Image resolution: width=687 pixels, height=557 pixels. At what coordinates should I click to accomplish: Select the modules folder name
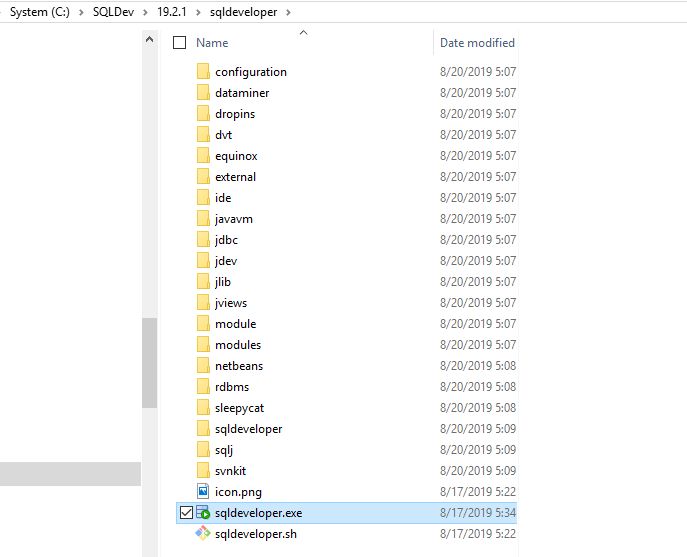click(x=238, y=345)
